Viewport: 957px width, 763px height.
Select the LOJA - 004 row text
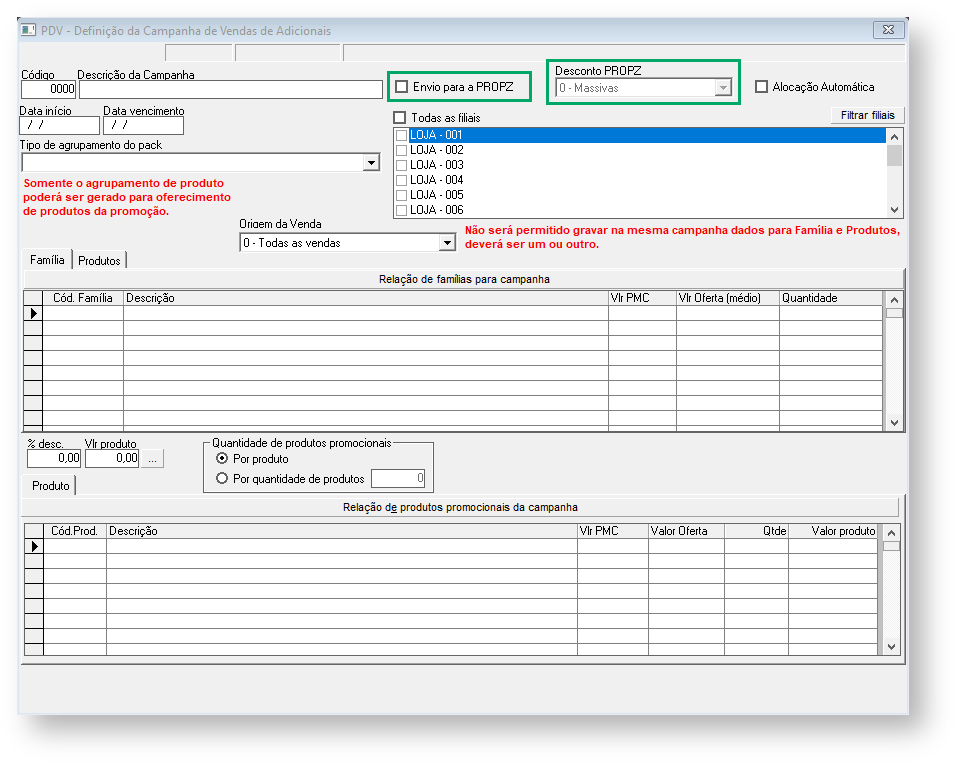pos(436,180)
